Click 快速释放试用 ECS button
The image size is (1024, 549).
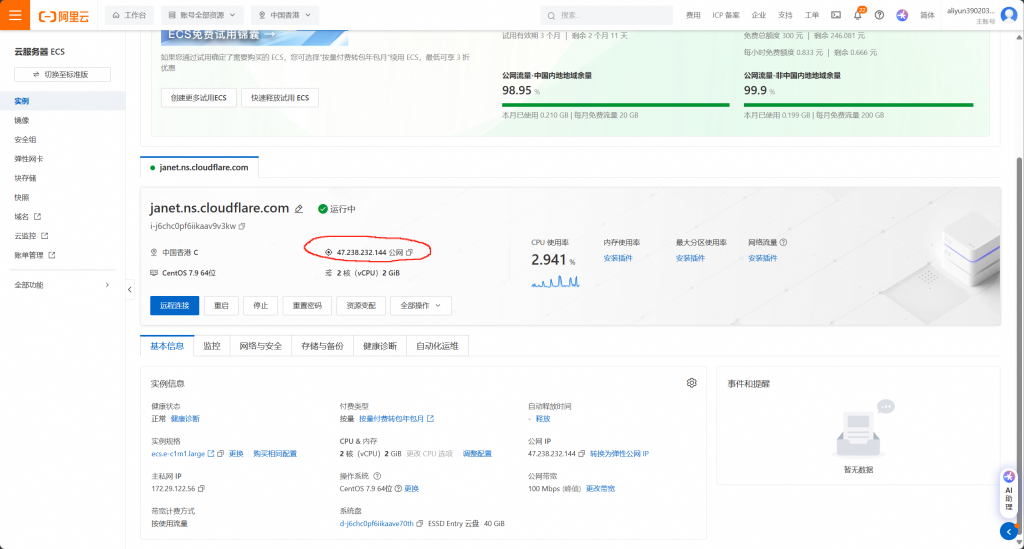[280, 98]
